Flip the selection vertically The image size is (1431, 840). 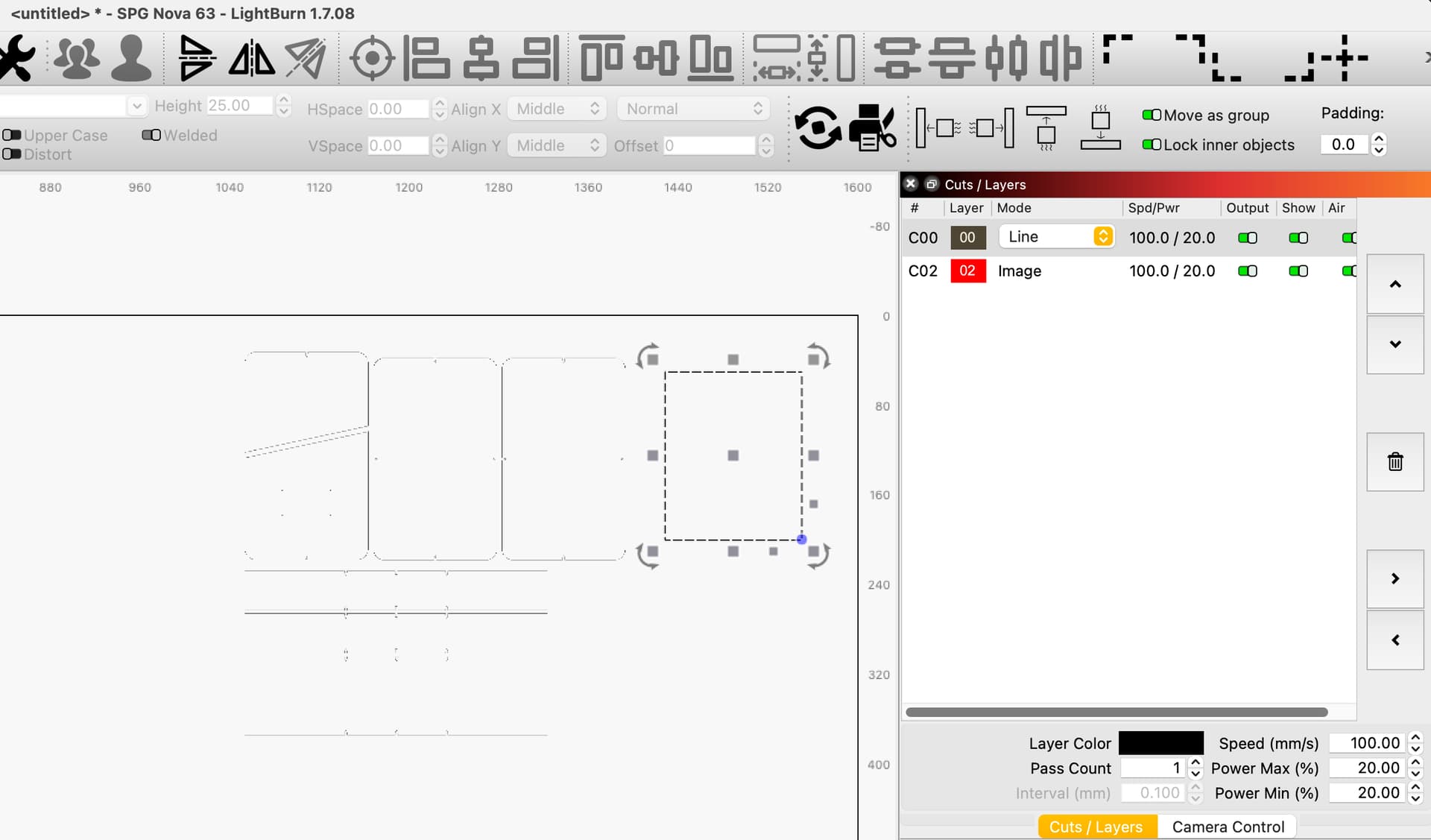point(197,57)
